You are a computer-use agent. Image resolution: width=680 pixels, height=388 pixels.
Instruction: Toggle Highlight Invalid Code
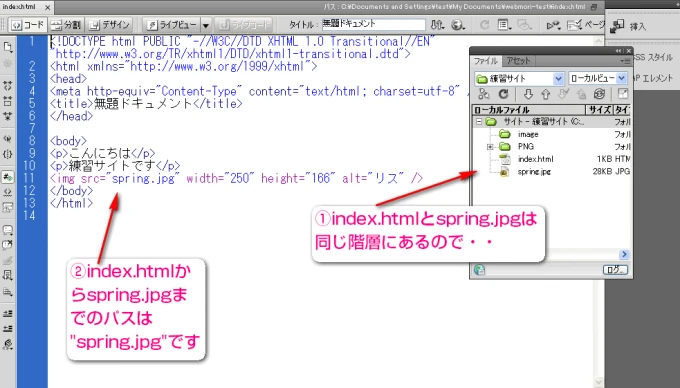8,192
